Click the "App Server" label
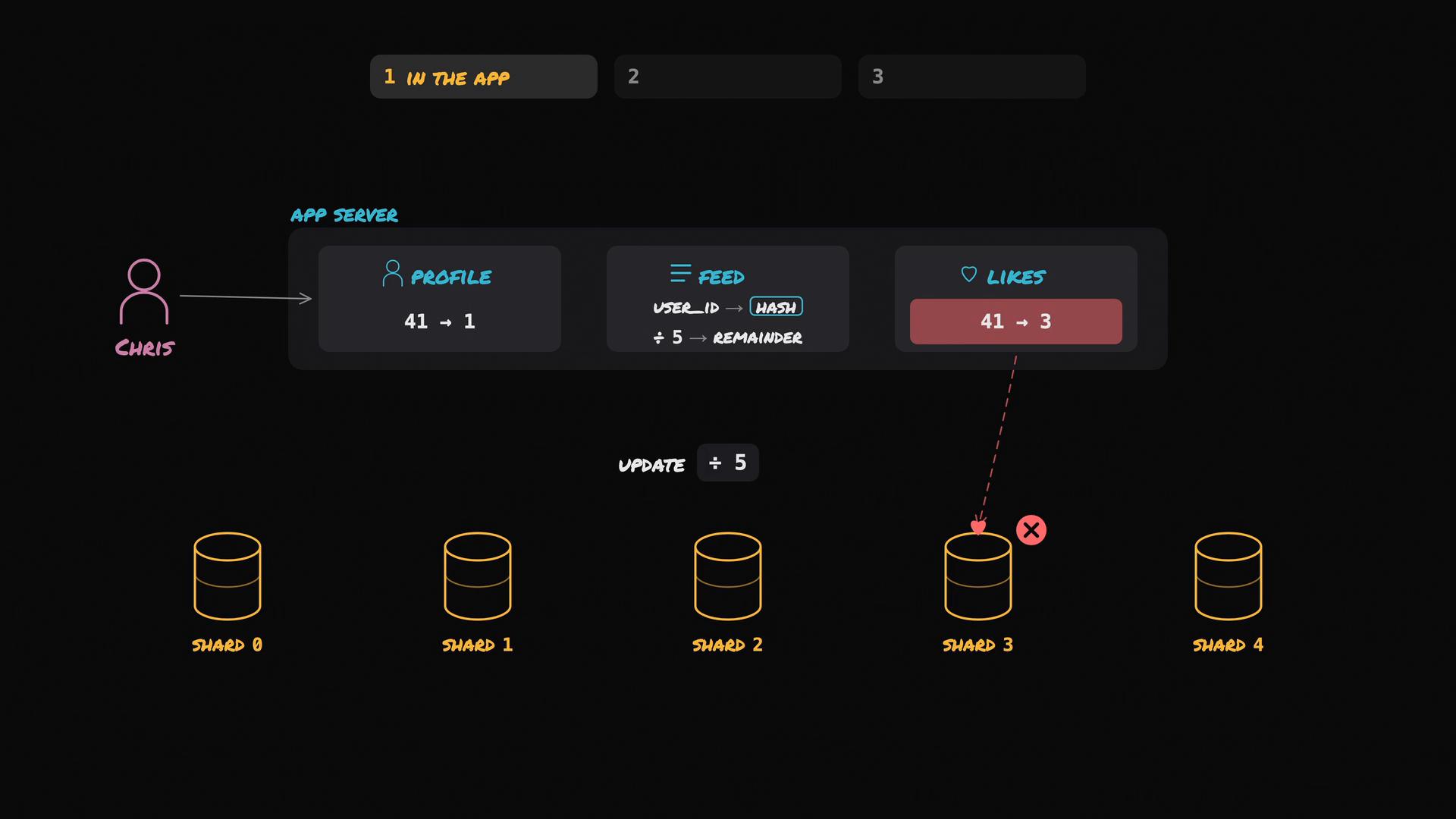Viewport: 1456px width, 819px height. [344, 215]
